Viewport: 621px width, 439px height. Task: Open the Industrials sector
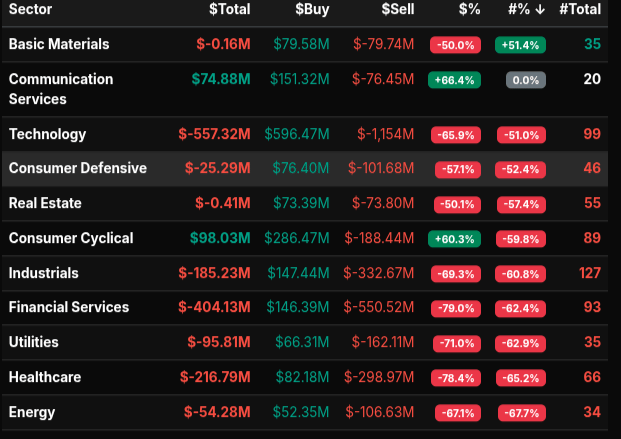pyautogui.click(x=43, y=273)
